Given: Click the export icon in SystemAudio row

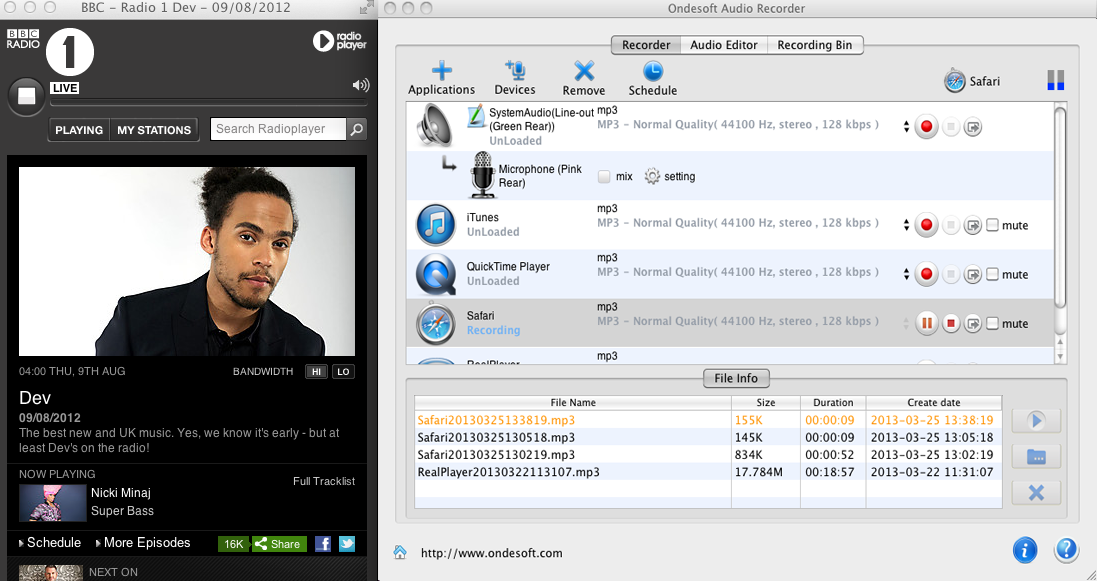Looking at the screenshot, I should click(972, 127).
